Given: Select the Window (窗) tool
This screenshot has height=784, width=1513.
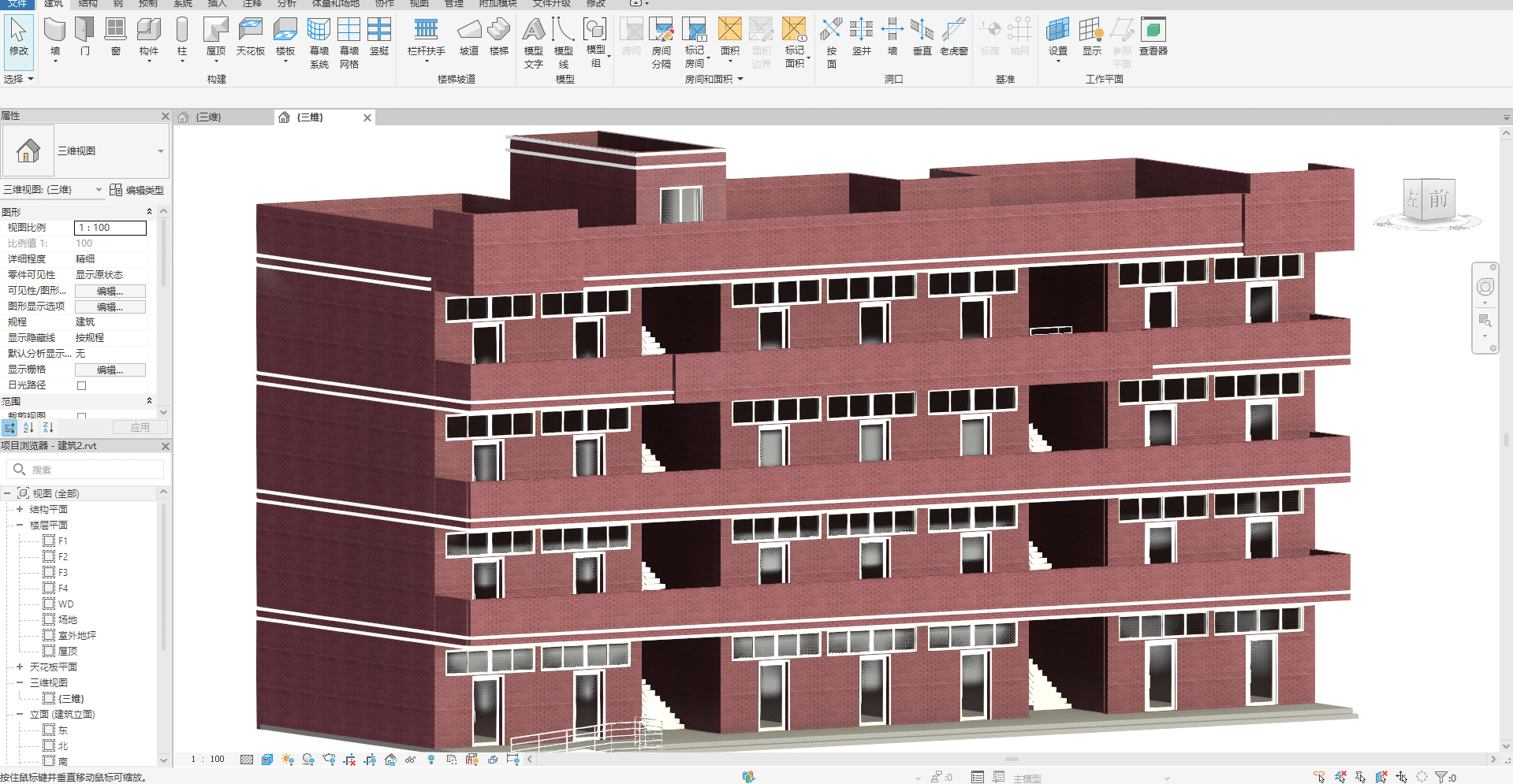Looking at the screenshot, I should click(x=115, y=31).
